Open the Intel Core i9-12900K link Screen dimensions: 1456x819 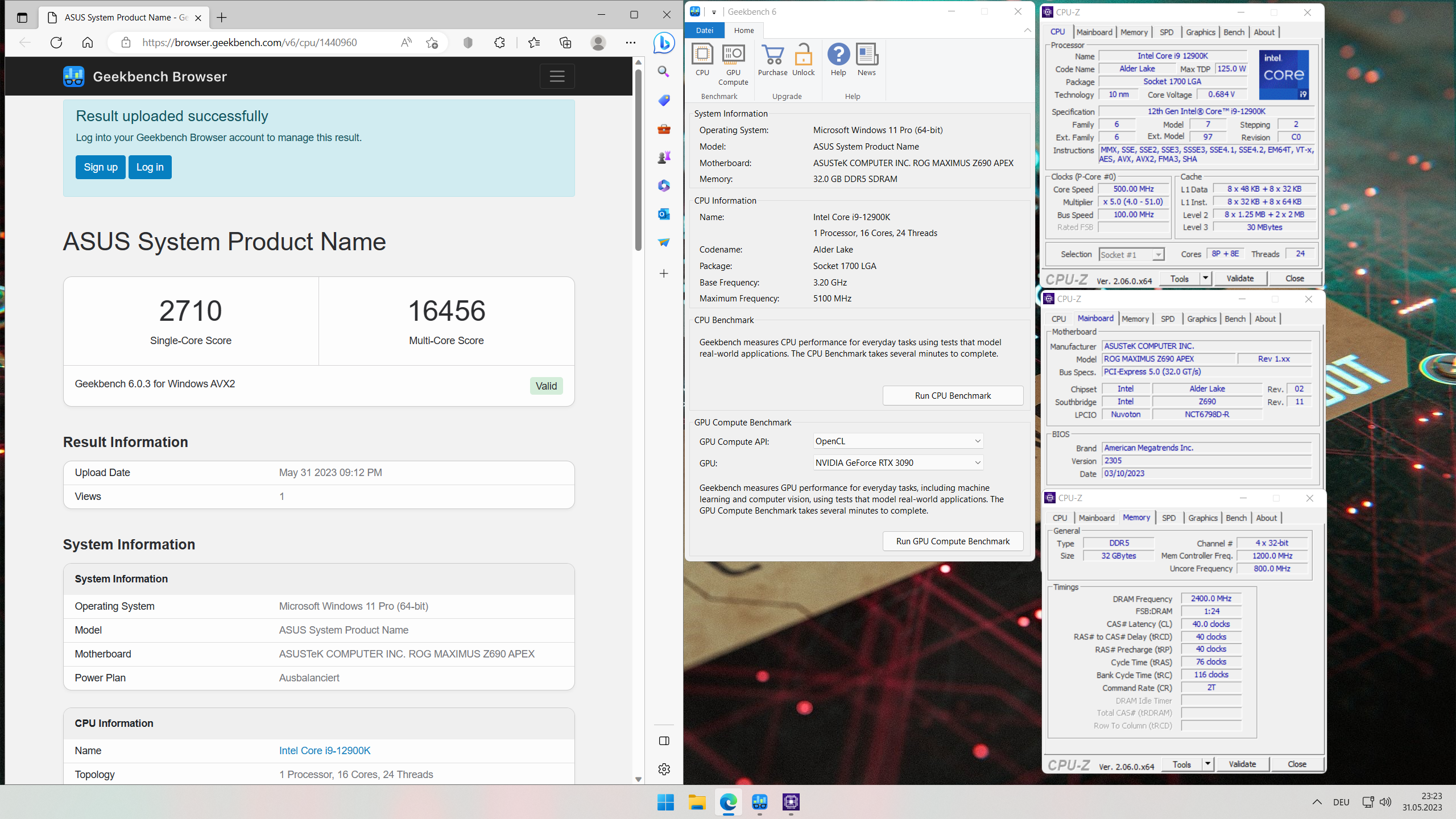325,751
